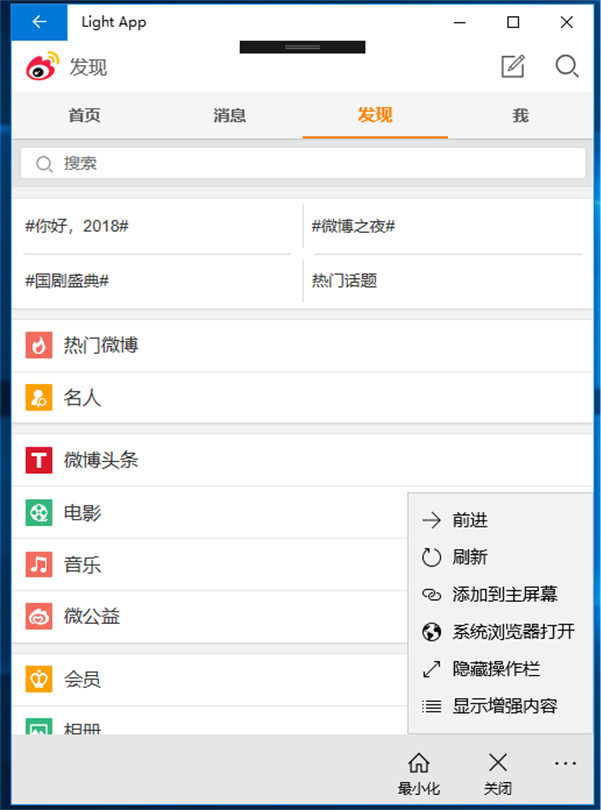The height and width of the screenshot is (810, 601).
Task: Toggle the three-dot more options icon
Action: [565, 763]
